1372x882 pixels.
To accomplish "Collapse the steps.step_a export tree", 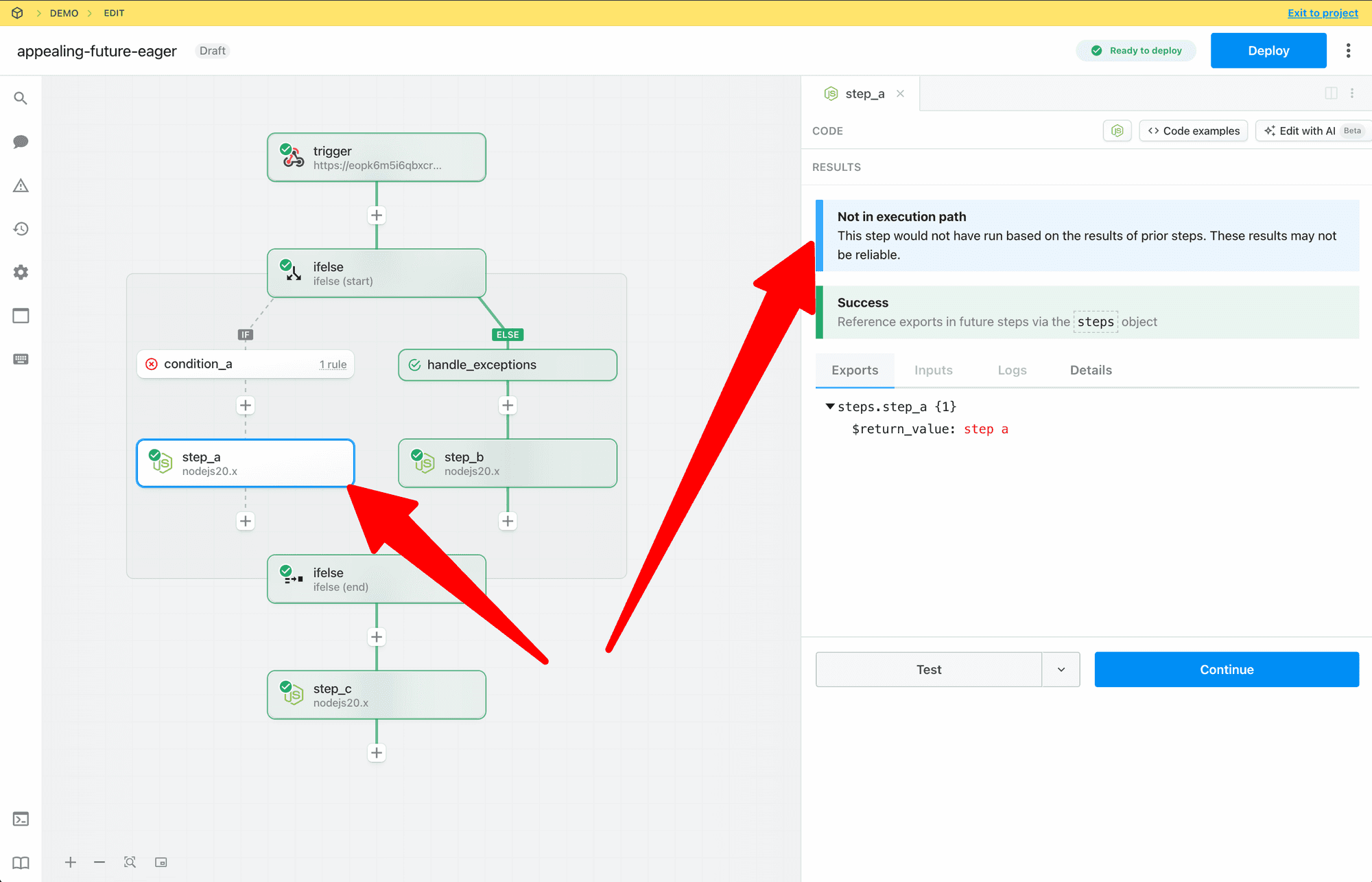I will pyautogui.click(x=830, y=406).
